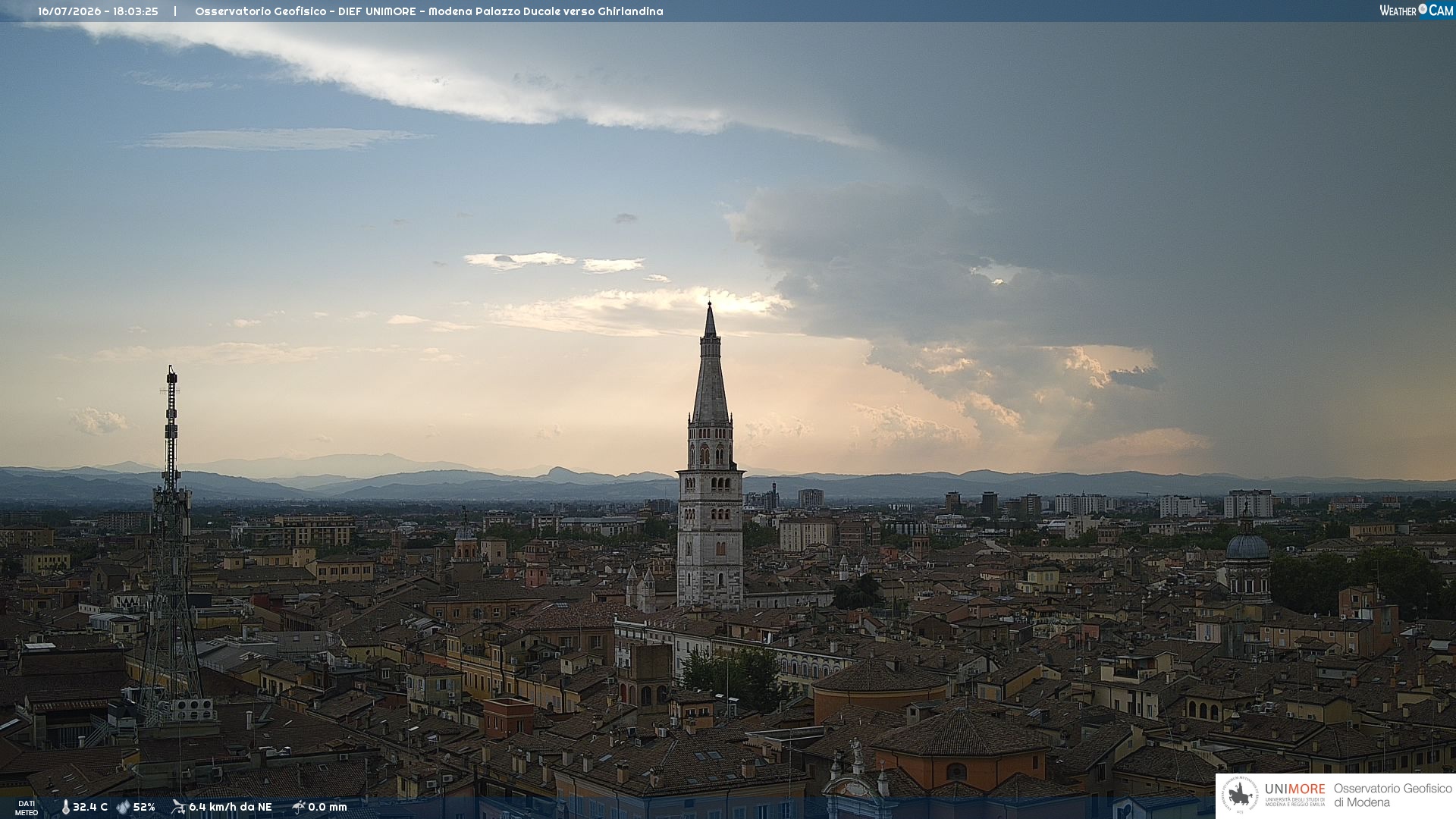Click the thermometer temperature icon
The image size is (1456, 819).
(66, 807)
